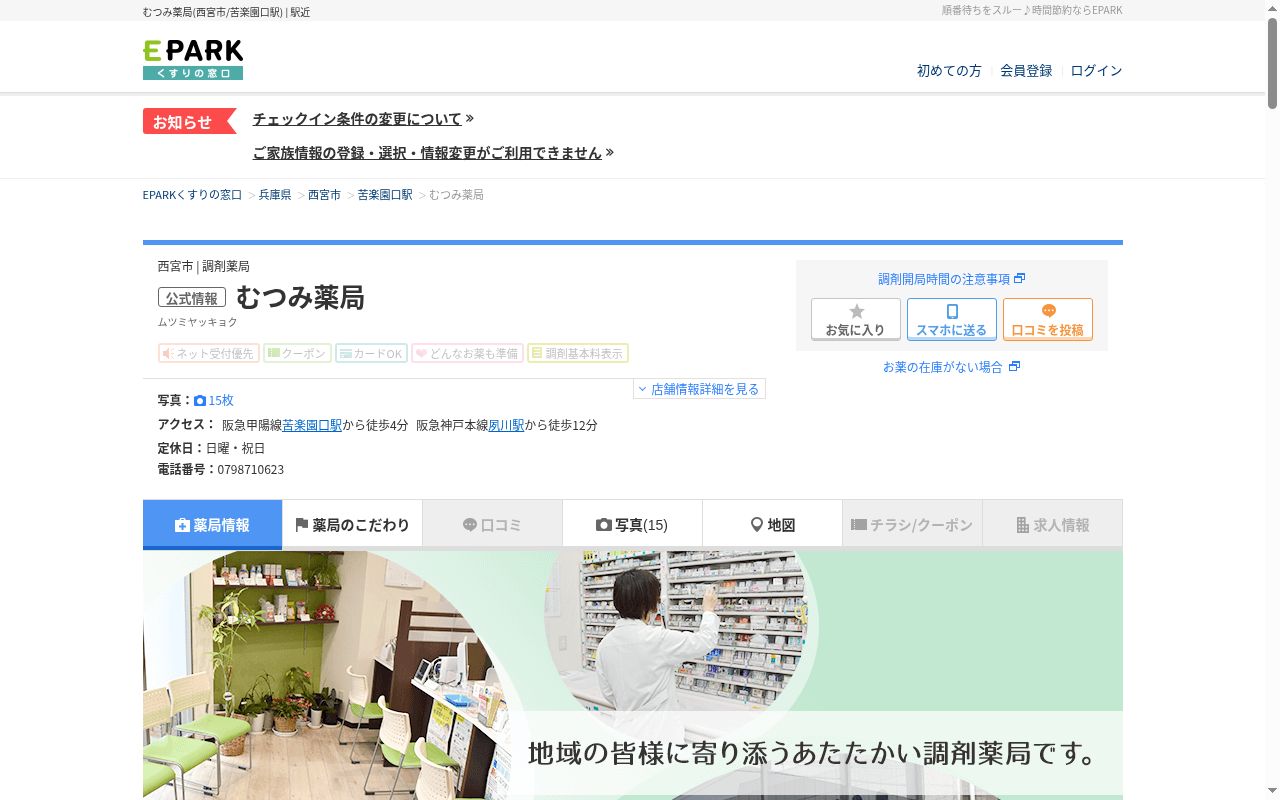
Task: Expand 店舗情報詳細を見る
Action: pyautogui.click(x=699, y=389)
